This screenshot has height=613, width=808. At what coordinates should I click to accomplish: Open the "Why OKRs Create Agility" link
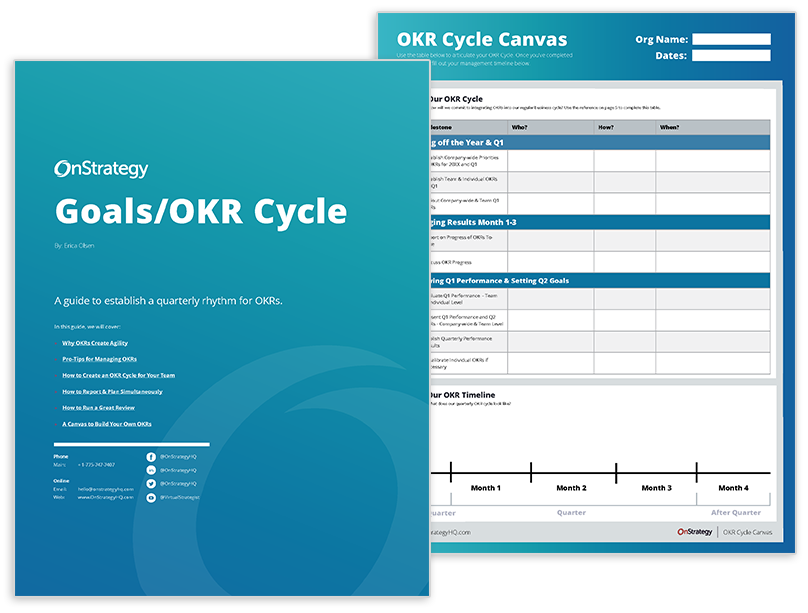pyautogui.click(x=95, y=343)
